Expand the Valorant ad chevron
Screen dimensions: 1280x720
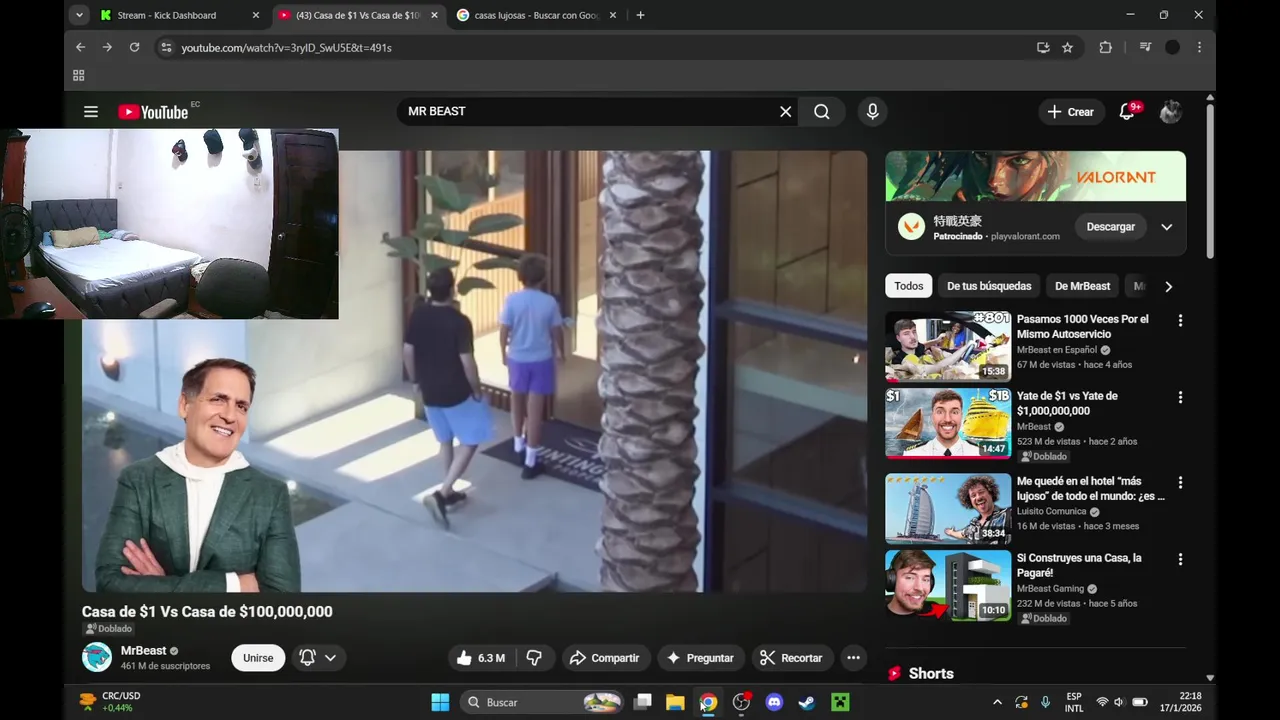1166,227
